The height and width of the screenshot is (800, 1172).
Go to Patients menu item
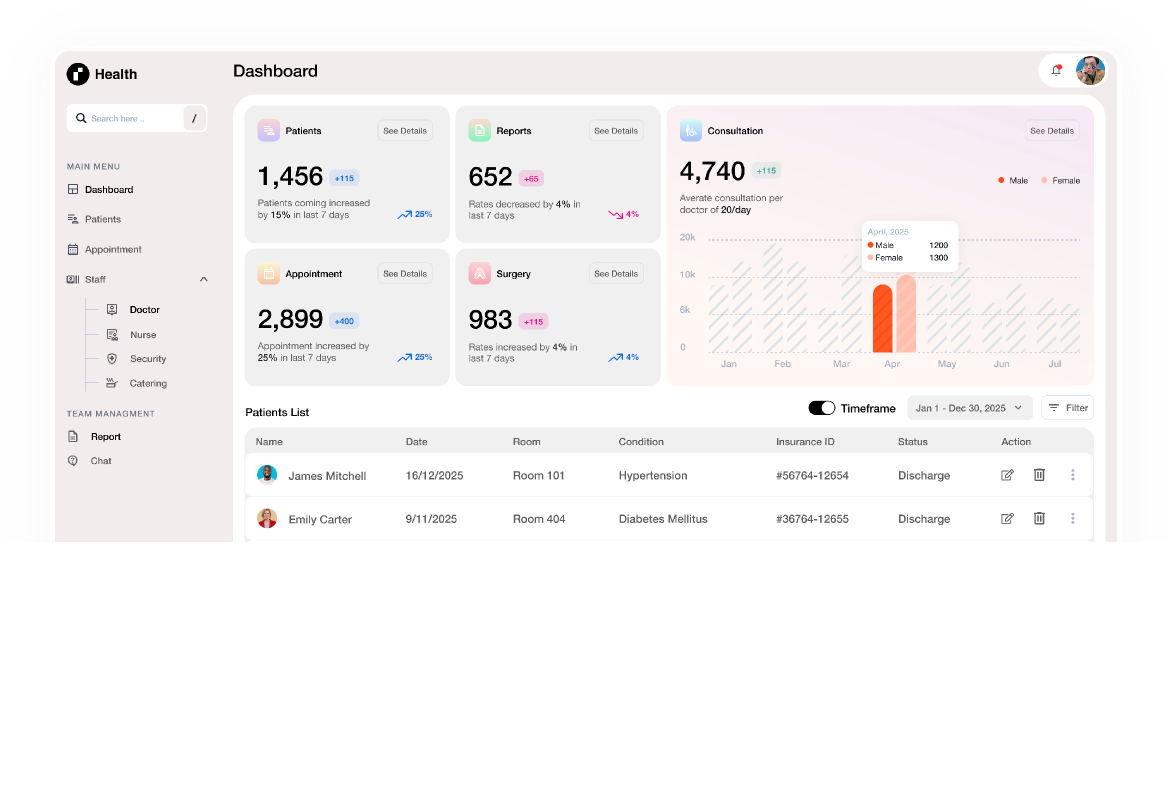coord(103,219)
